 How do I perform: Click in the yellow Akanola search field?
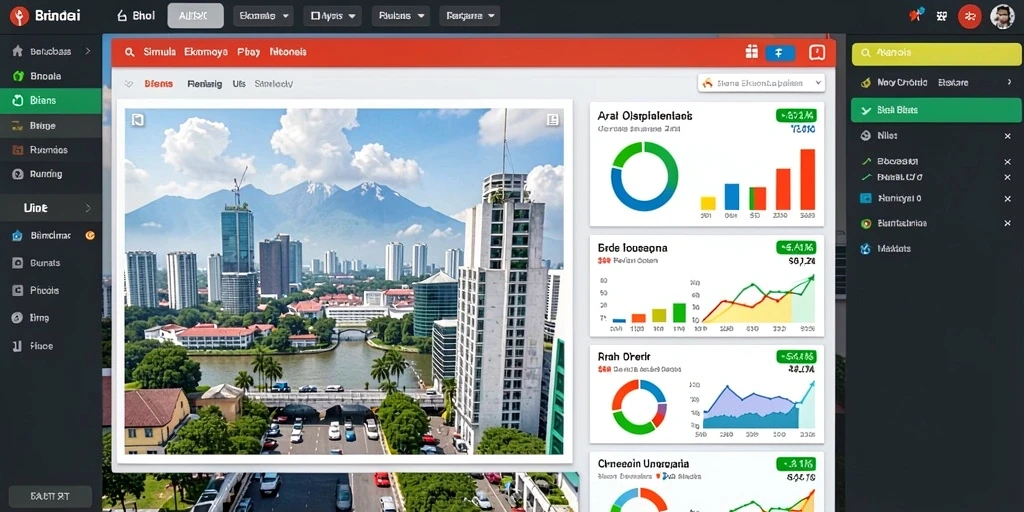coord(936,54)
